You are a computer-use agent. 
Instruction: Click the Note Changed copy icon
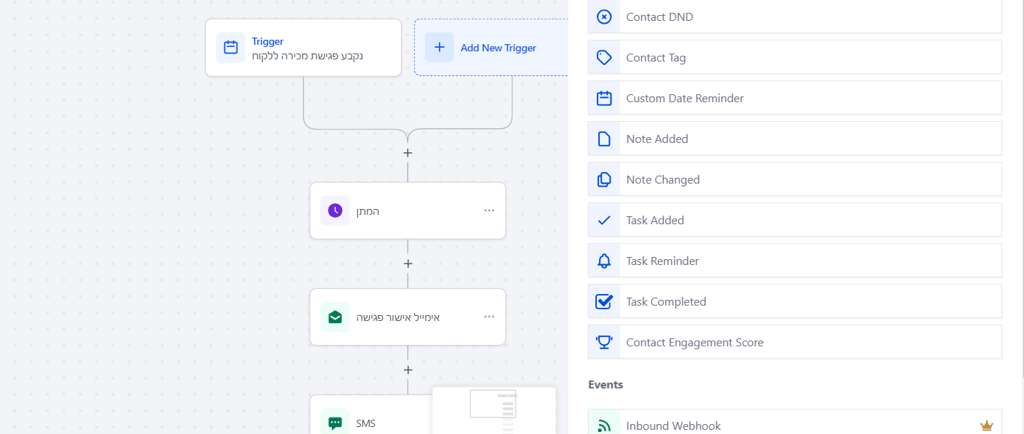(604, 179)
